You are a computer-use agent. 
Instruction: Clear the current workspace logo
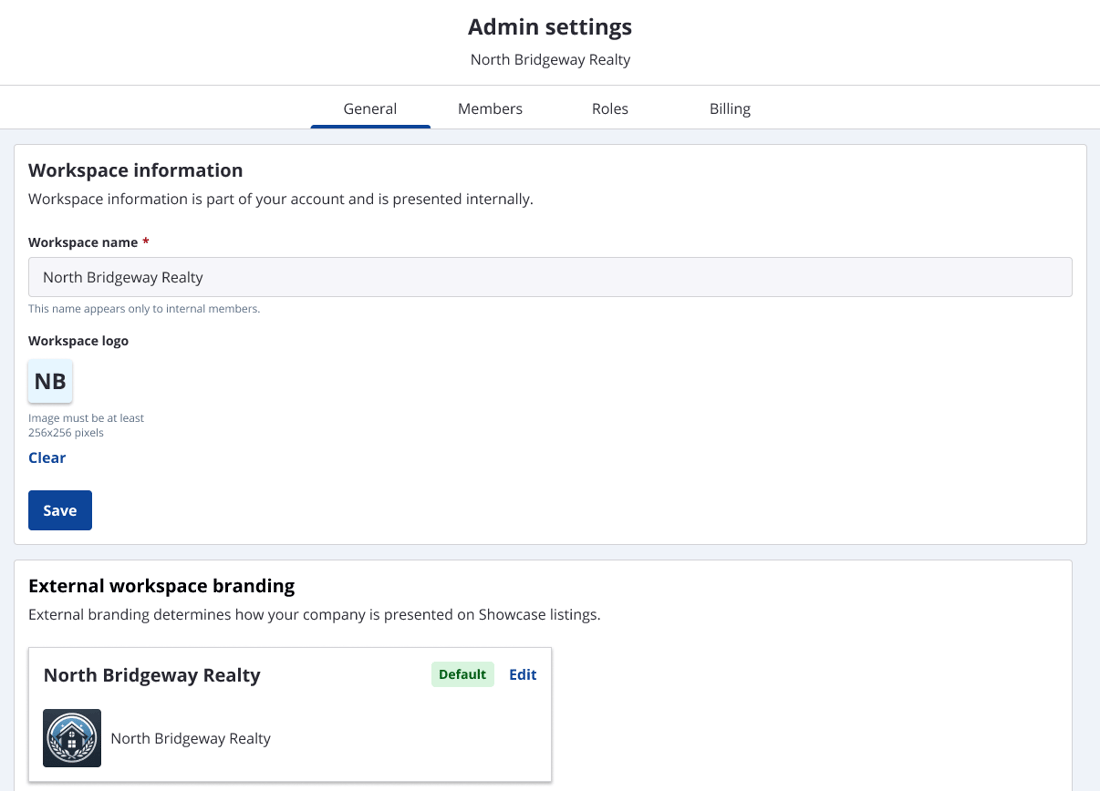(46, 457)
